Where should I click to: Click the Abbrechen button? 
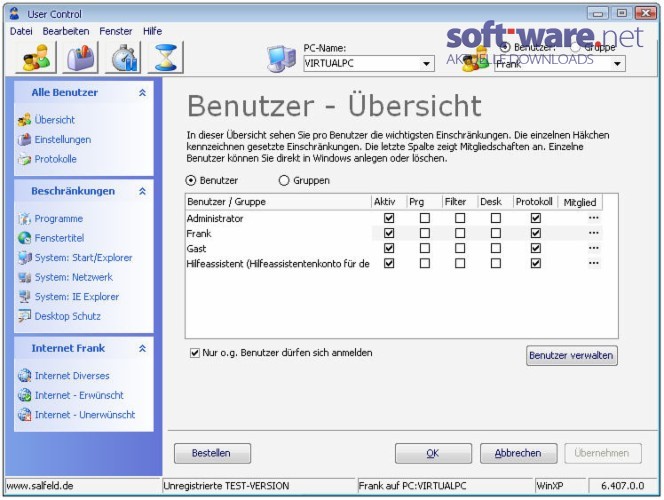click(x=518, y=453)
